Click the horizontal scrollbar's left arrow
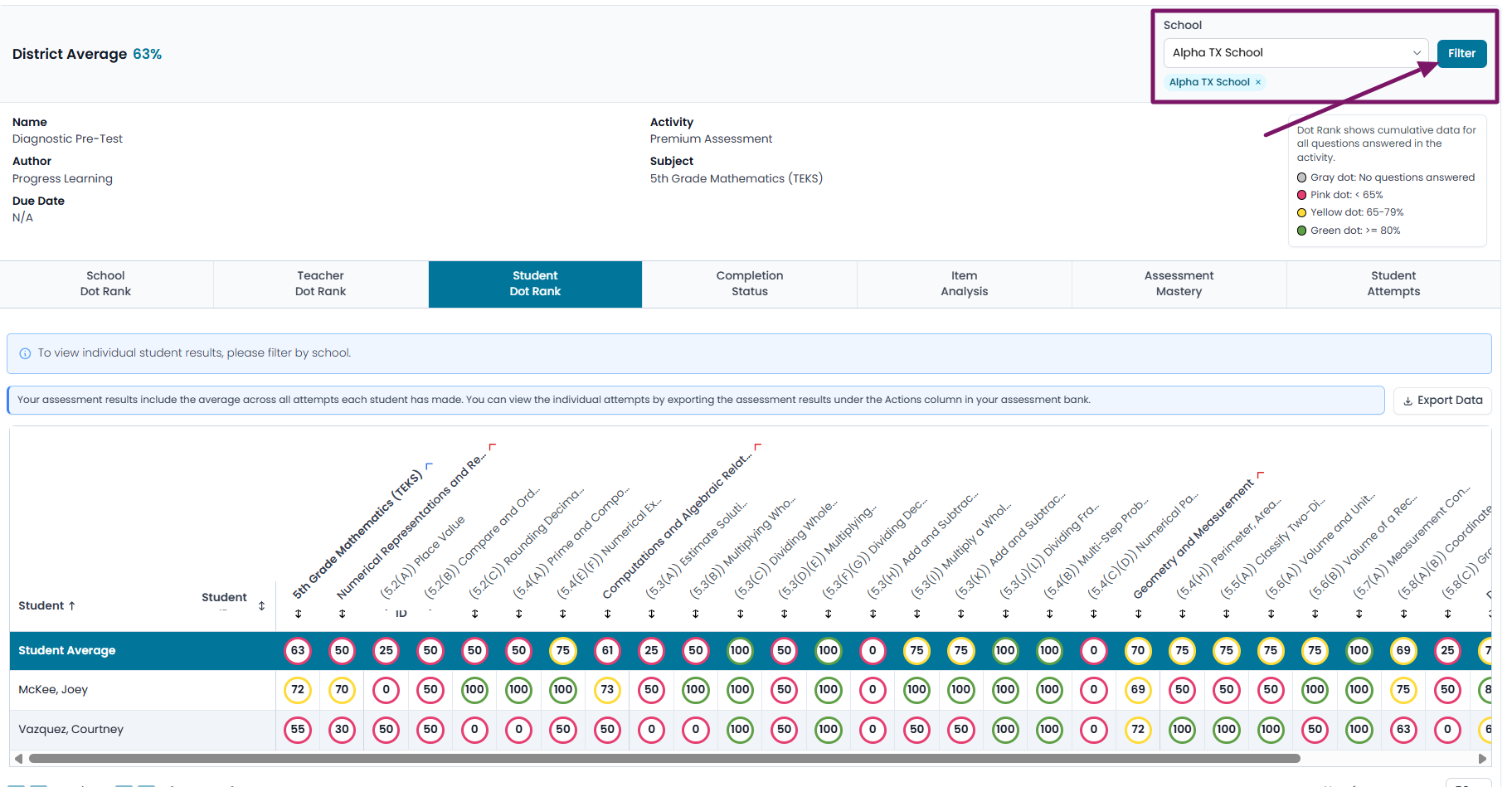 18,758
